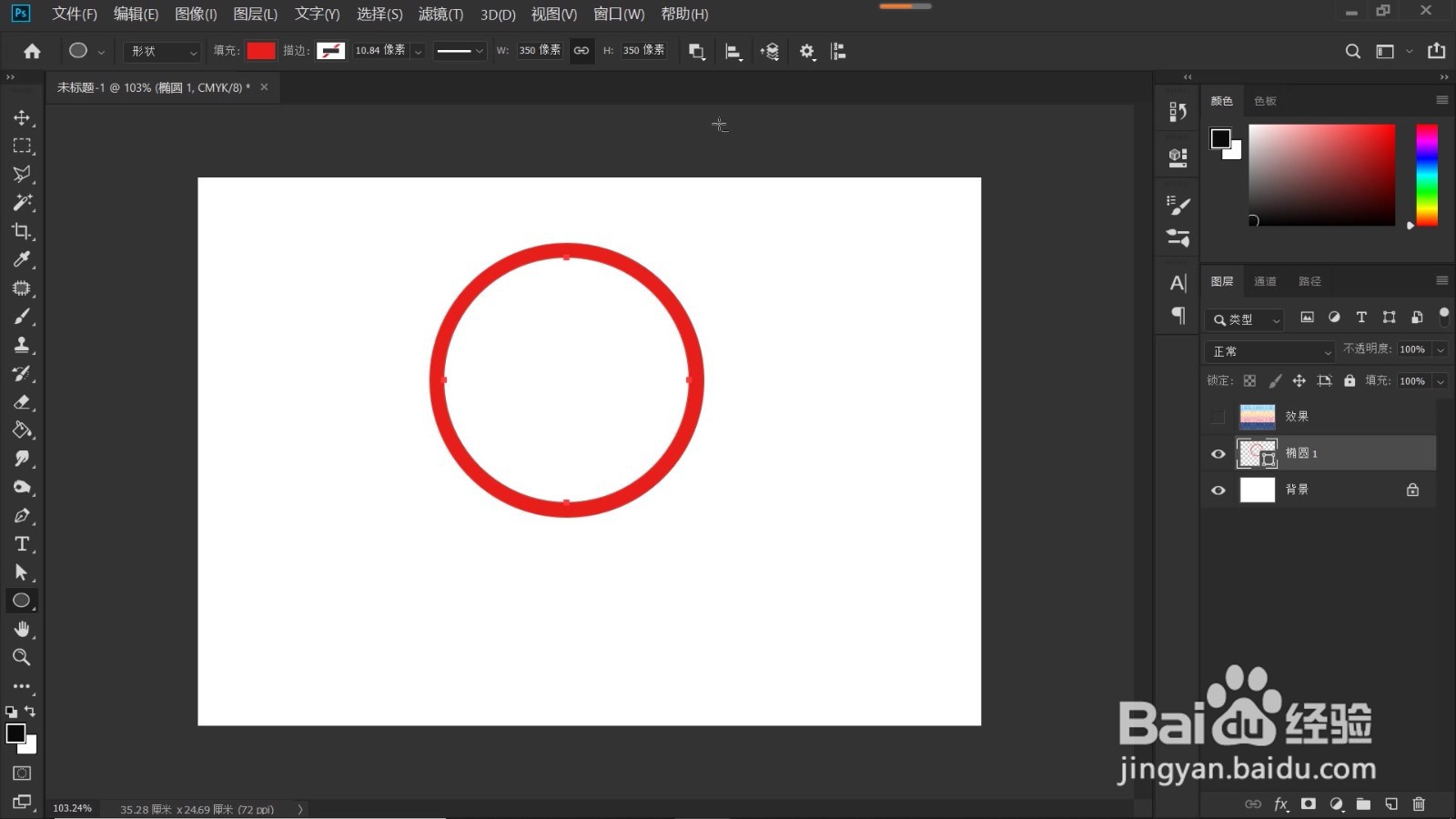1456x819 pixels.
Task: Open the 形状 tool mode dropdown
Action: click(x=162, y=51)
